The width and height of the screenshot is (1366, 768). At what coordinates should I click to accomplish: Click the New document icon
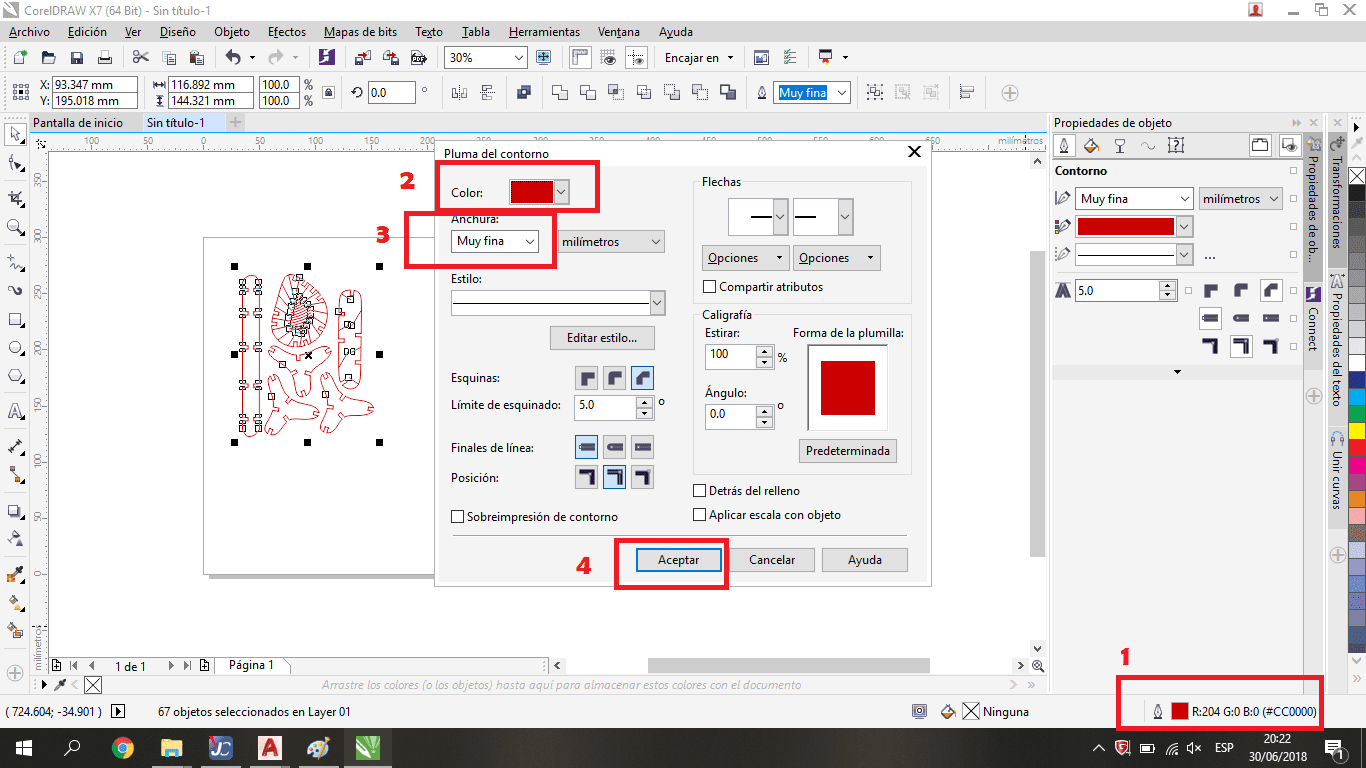point(19,58)
